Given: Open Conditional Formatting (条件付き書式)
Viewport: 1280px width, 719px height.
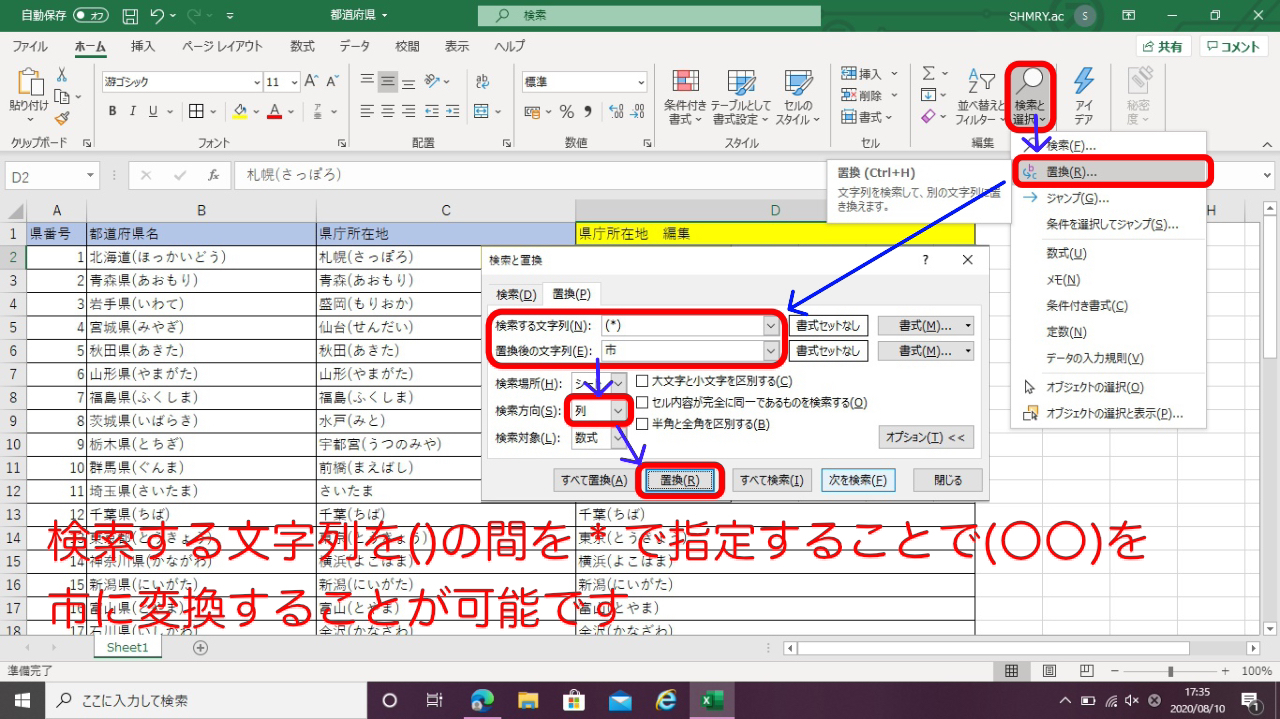Looking at the screenshot, I should point(686,96).
